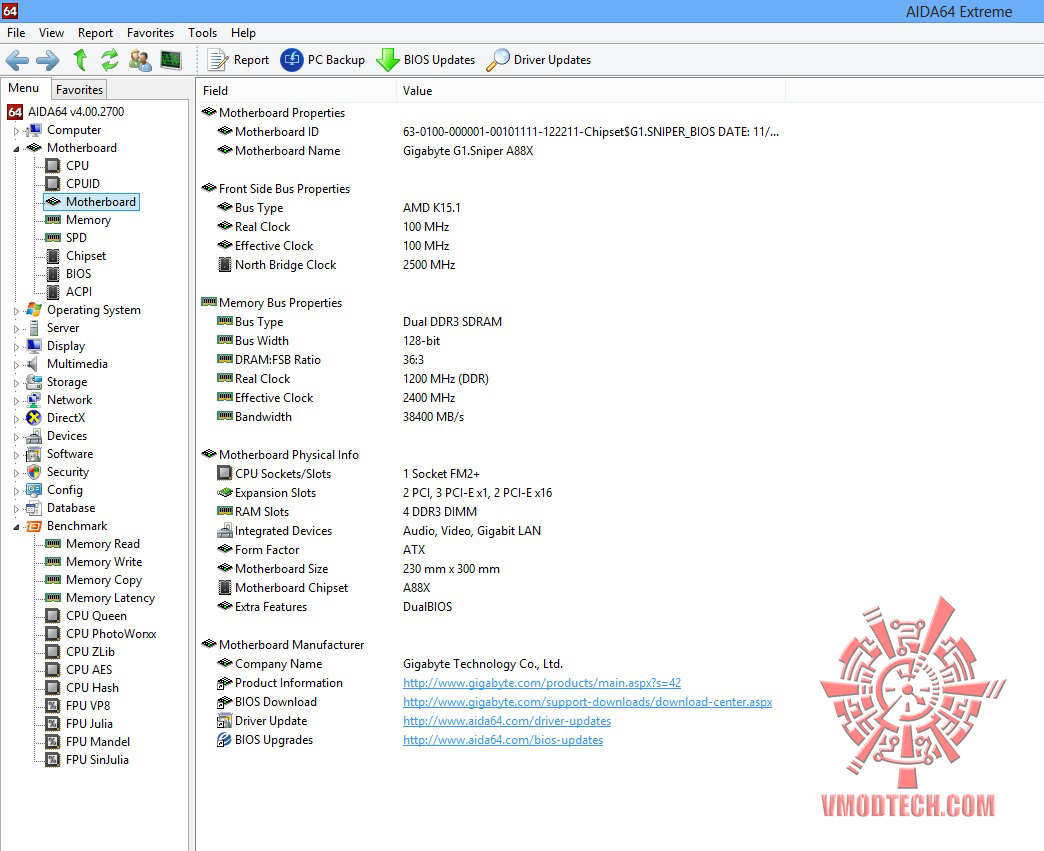This screenshot has height=851, width=1044.
Task: Select the Expansion Slots row
Action: coord(491,493)
